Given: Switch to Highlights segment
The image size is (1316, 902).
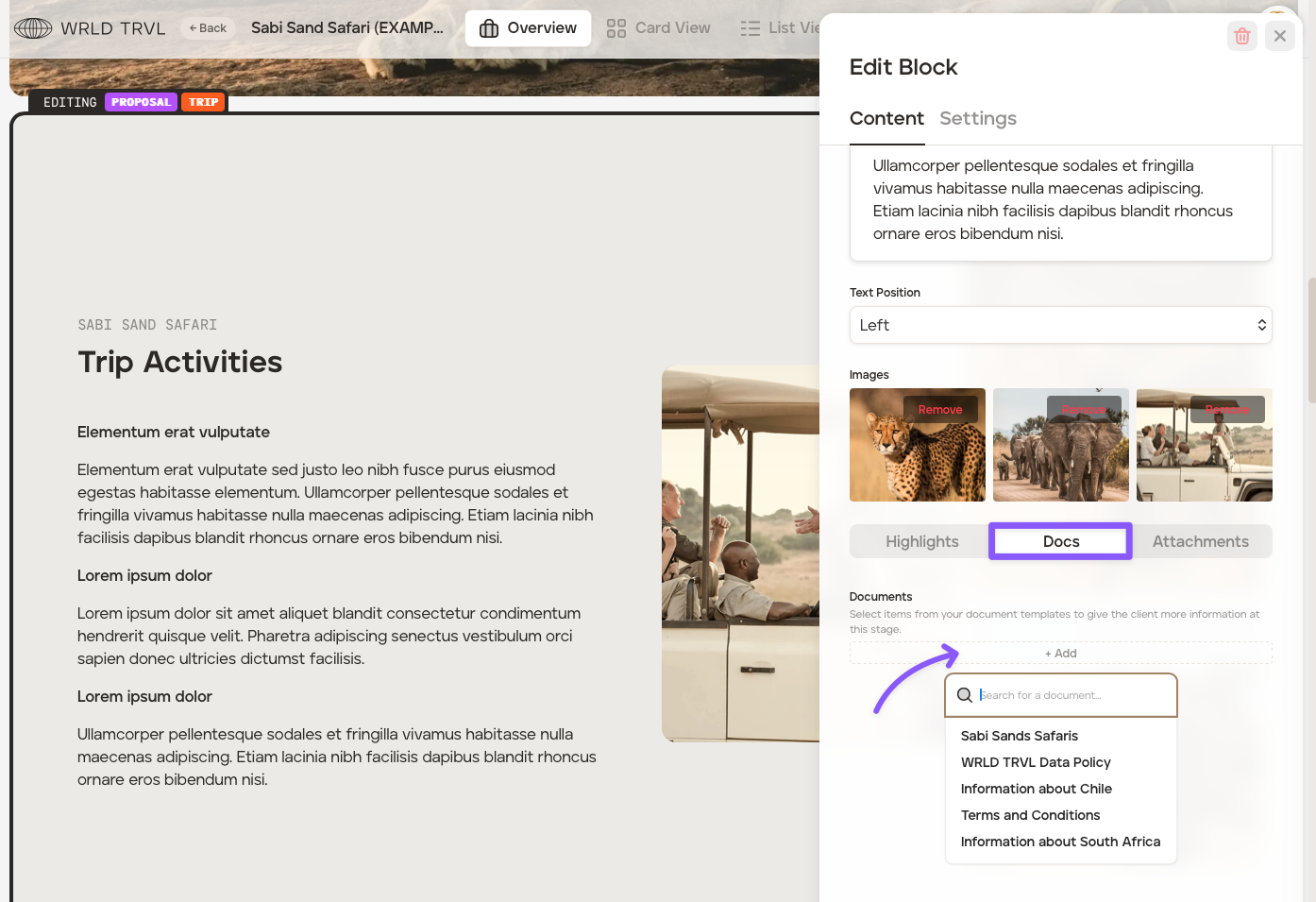Looking at the screenshot, I should point(921,541).
